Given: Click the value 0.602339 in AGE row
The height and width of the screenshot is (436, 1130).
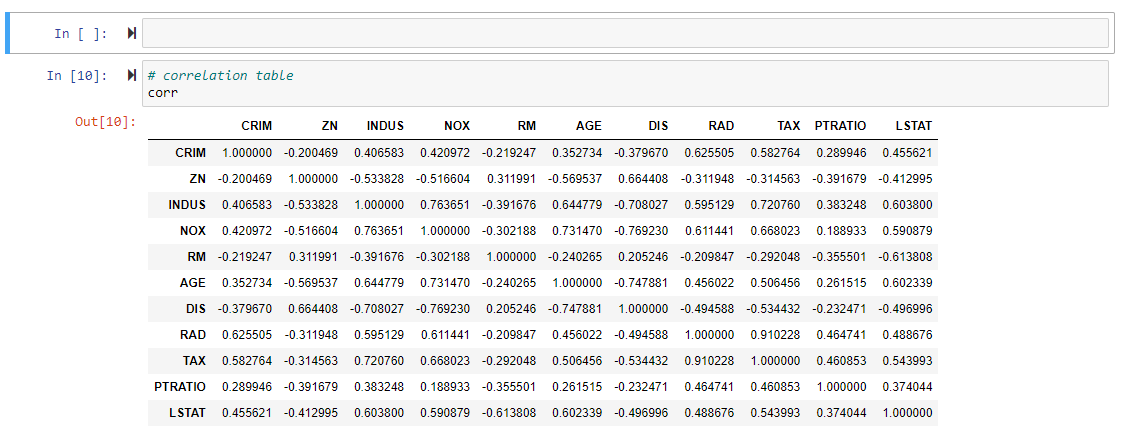Looking at the screenshot, I should pyautogui.click(x=907, y=283).
